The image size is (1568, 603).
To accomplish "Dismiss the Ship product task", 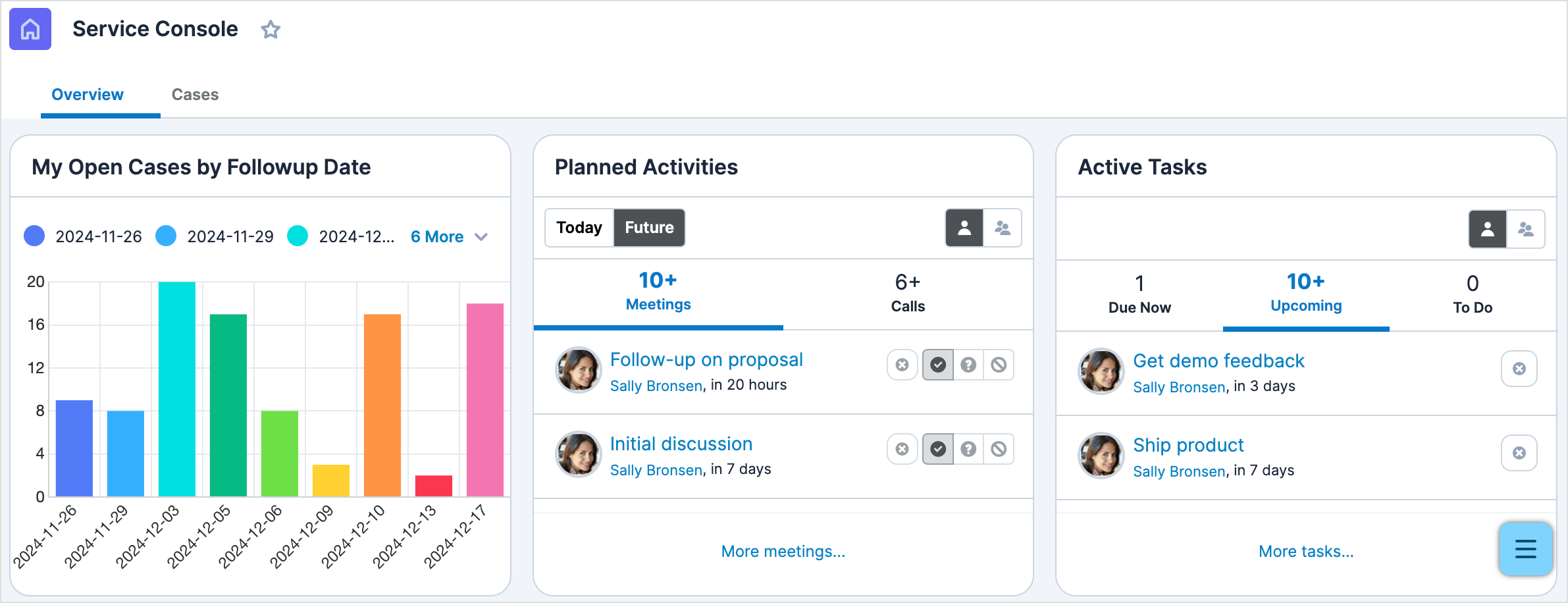I will pyautogui.click(x=1519, y=453).
